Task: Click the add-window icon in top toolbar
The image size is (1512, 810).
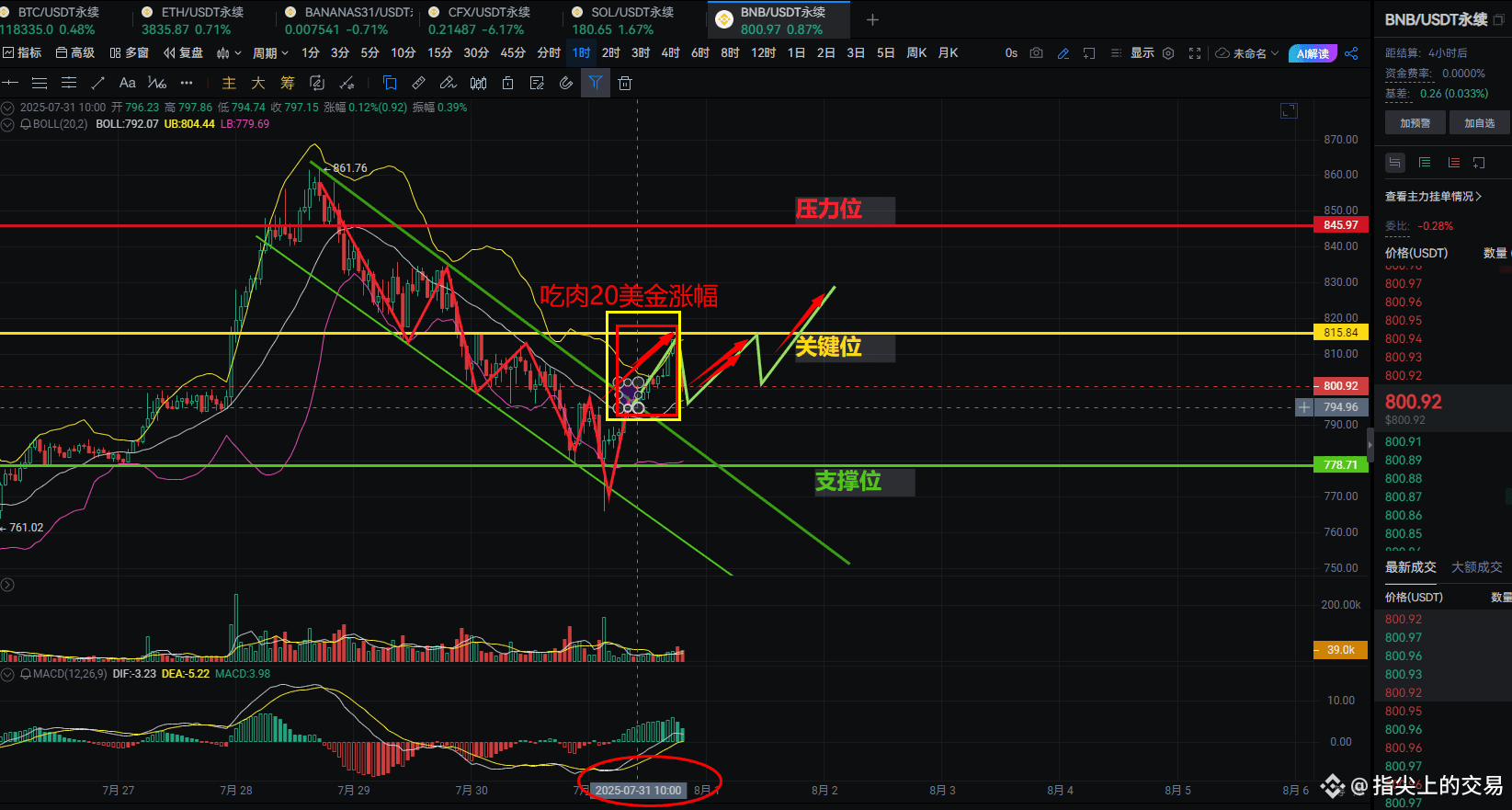Action: (1089, 53)
